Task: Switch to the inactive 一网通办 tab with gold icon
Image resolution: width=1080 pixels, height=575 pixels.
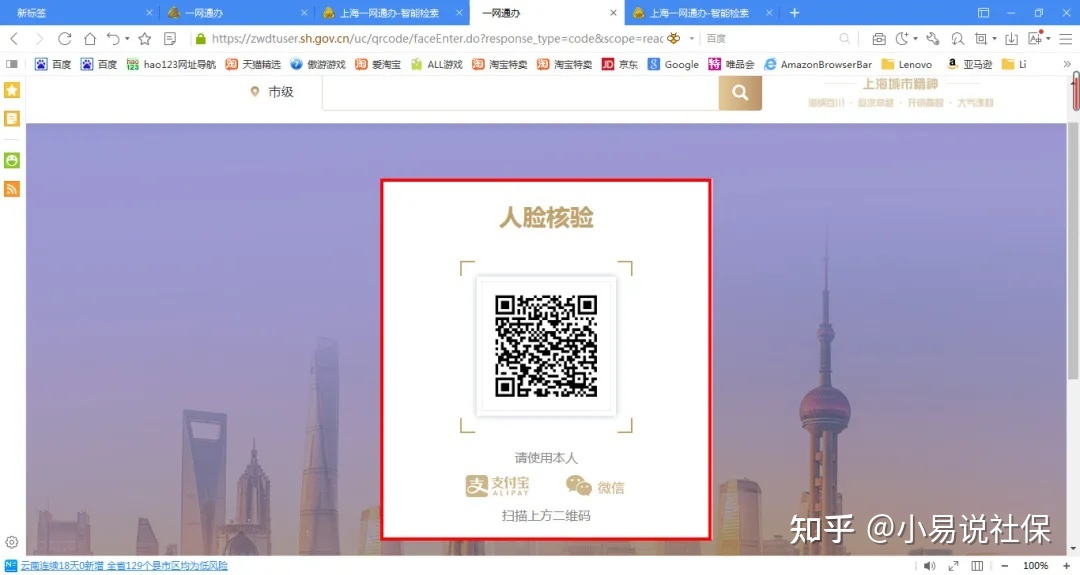Action: 237,13
